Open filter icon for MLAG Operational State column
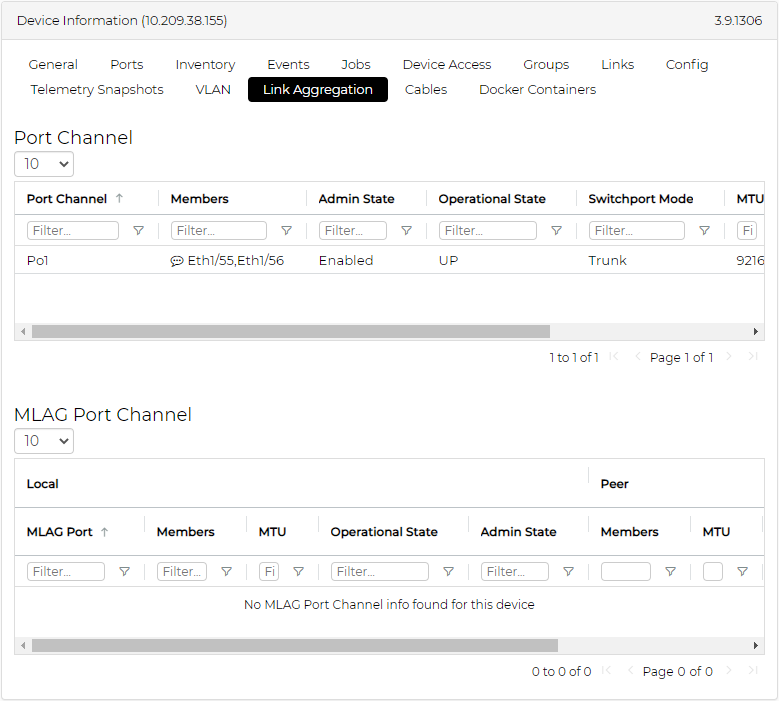This screenshot has height=701, width=779. click(x=448, y=572)
